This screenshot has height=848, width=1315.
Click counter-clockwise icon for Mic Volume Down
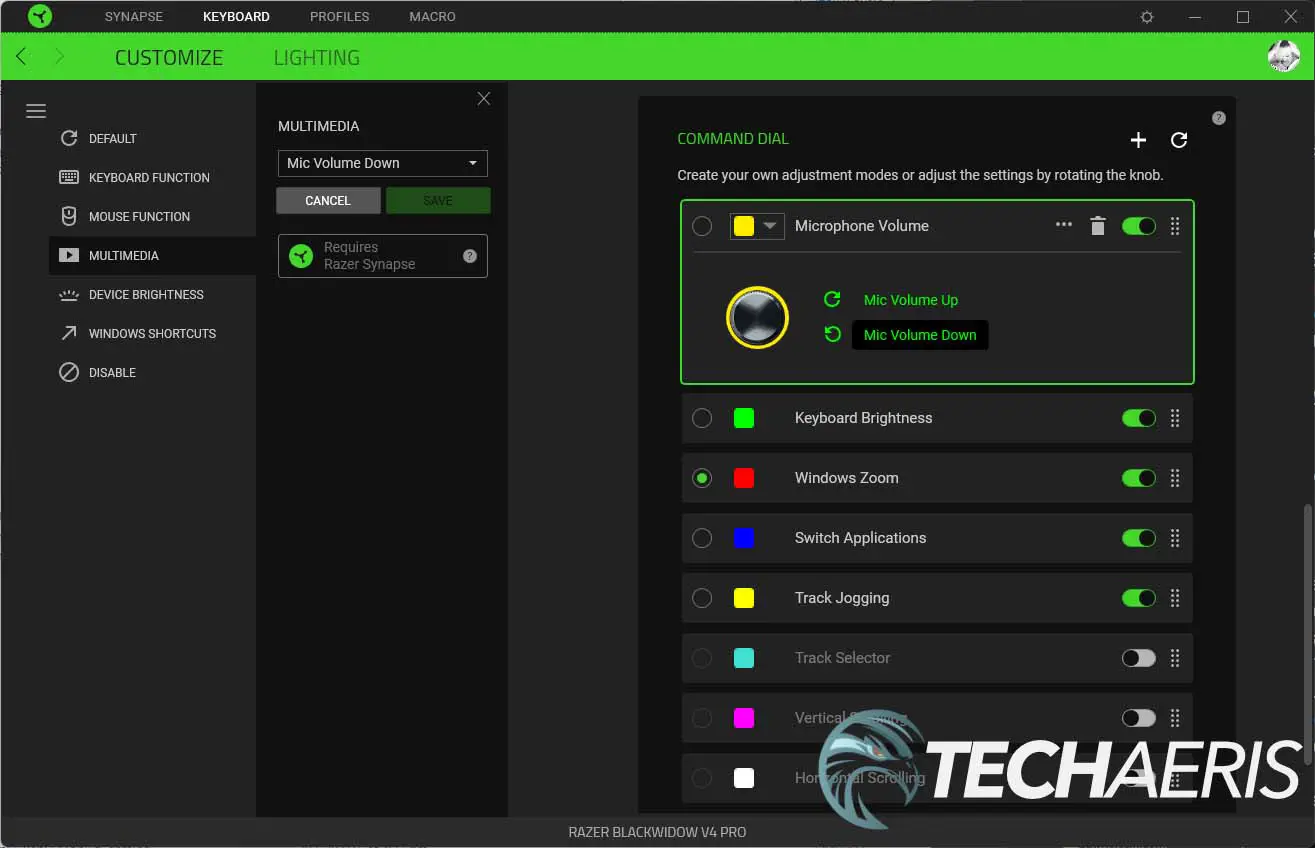point(832,334)
